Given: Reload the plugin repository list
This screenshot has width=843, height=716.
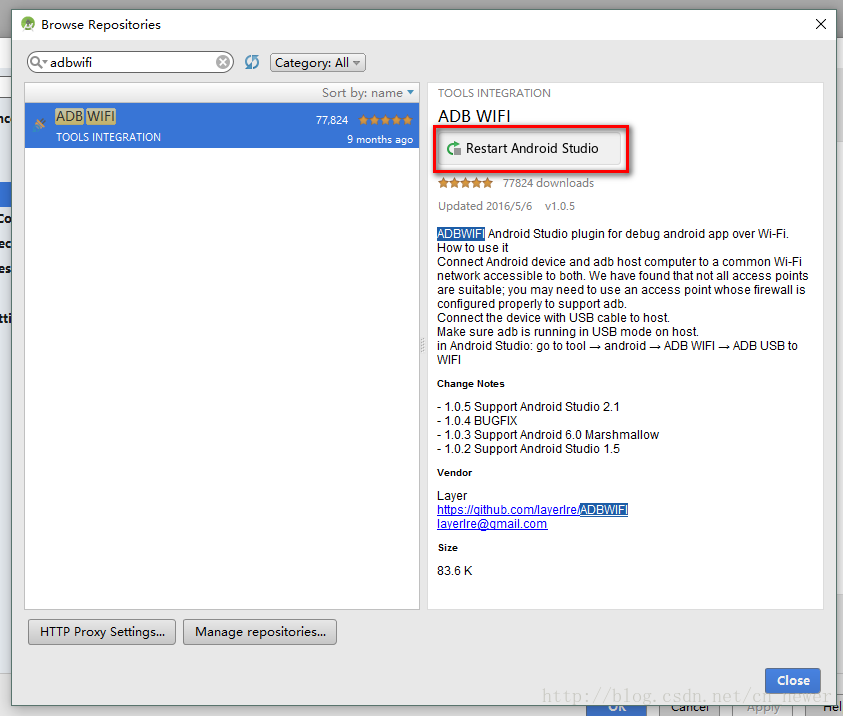Looking at the screenshot, I should coord(252,62).
